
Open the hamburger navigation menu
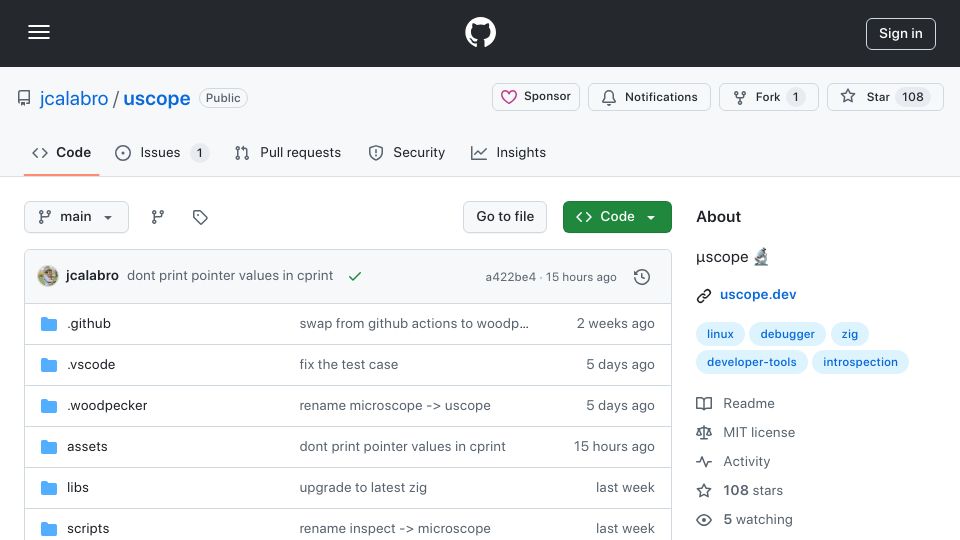[x=39, y=32]
